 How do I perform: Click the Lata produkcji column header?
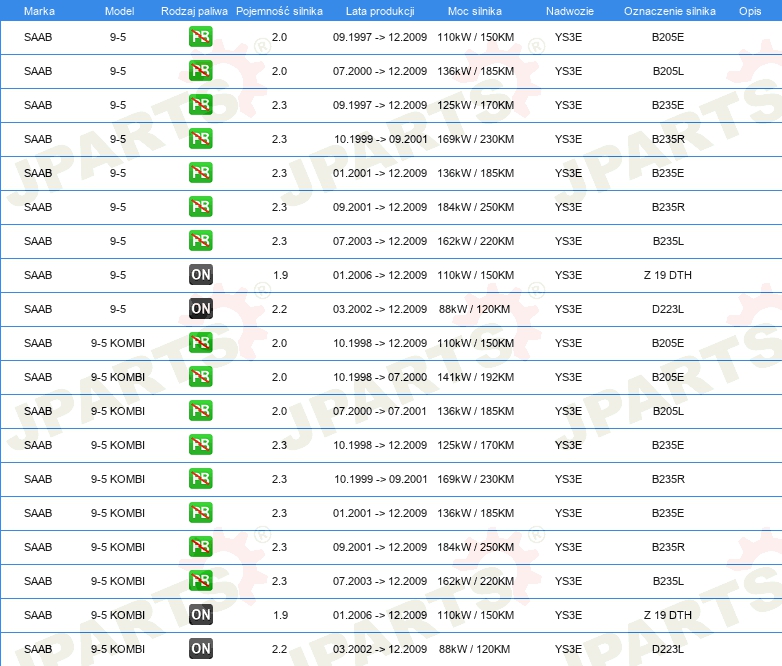pos(380,11)
